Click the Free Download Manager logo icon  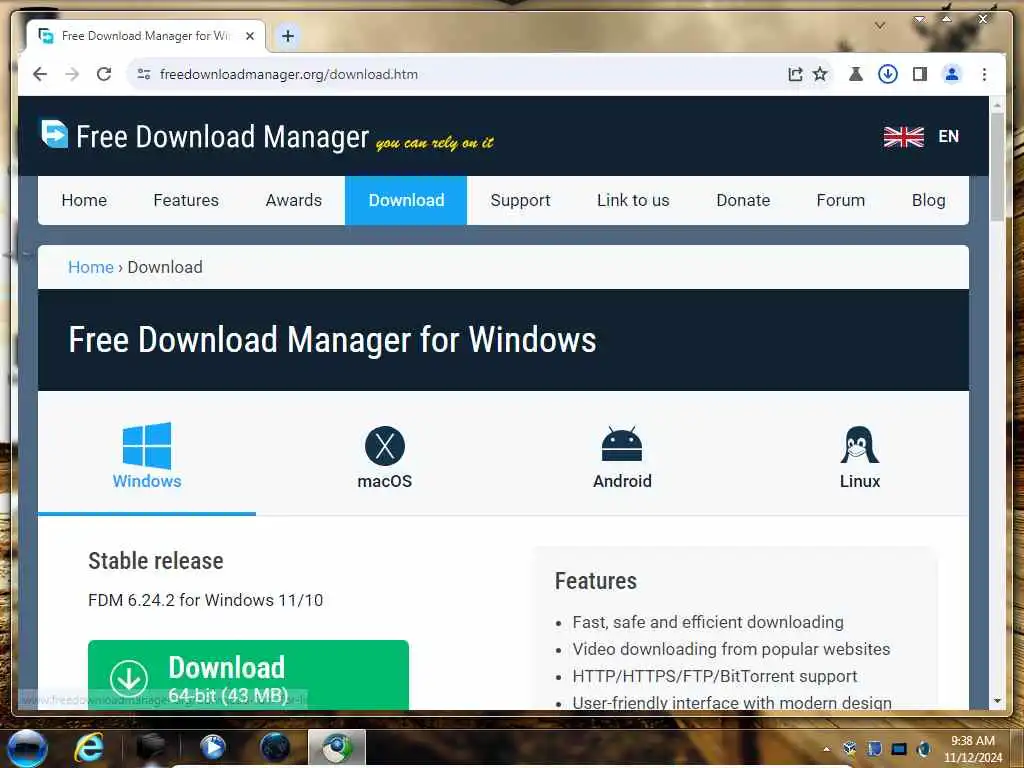(54, 134)
